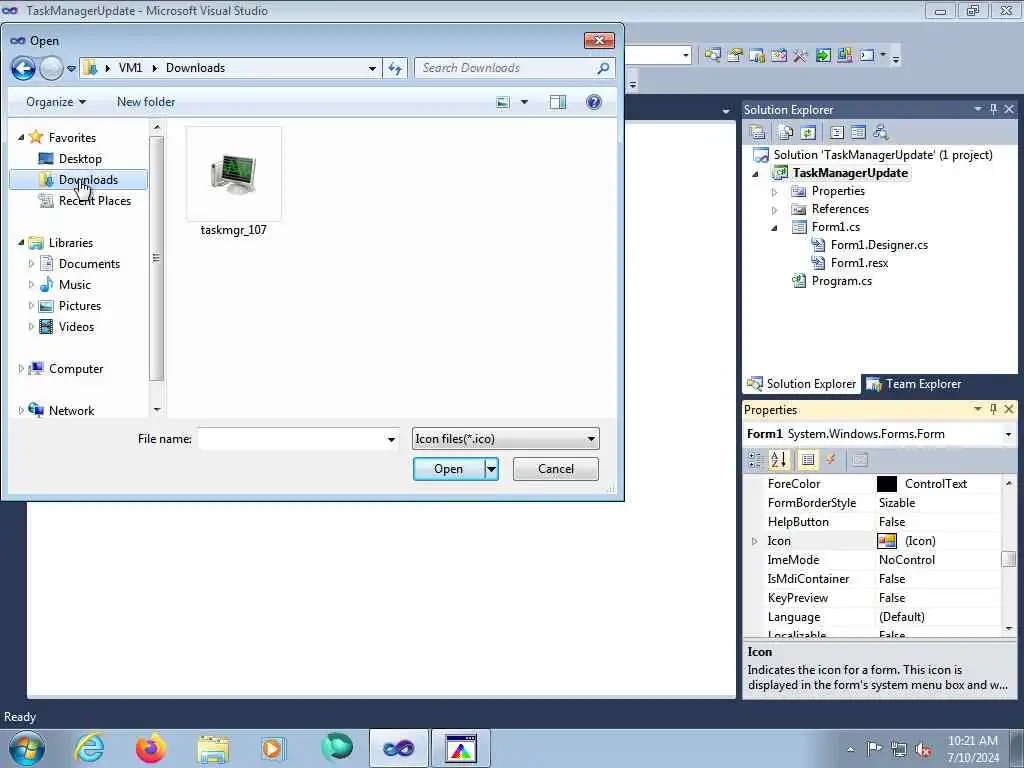Click View Class Diagram icon in Solution Explorer
The image size is (1024, 768).
(x=881, y=132)
